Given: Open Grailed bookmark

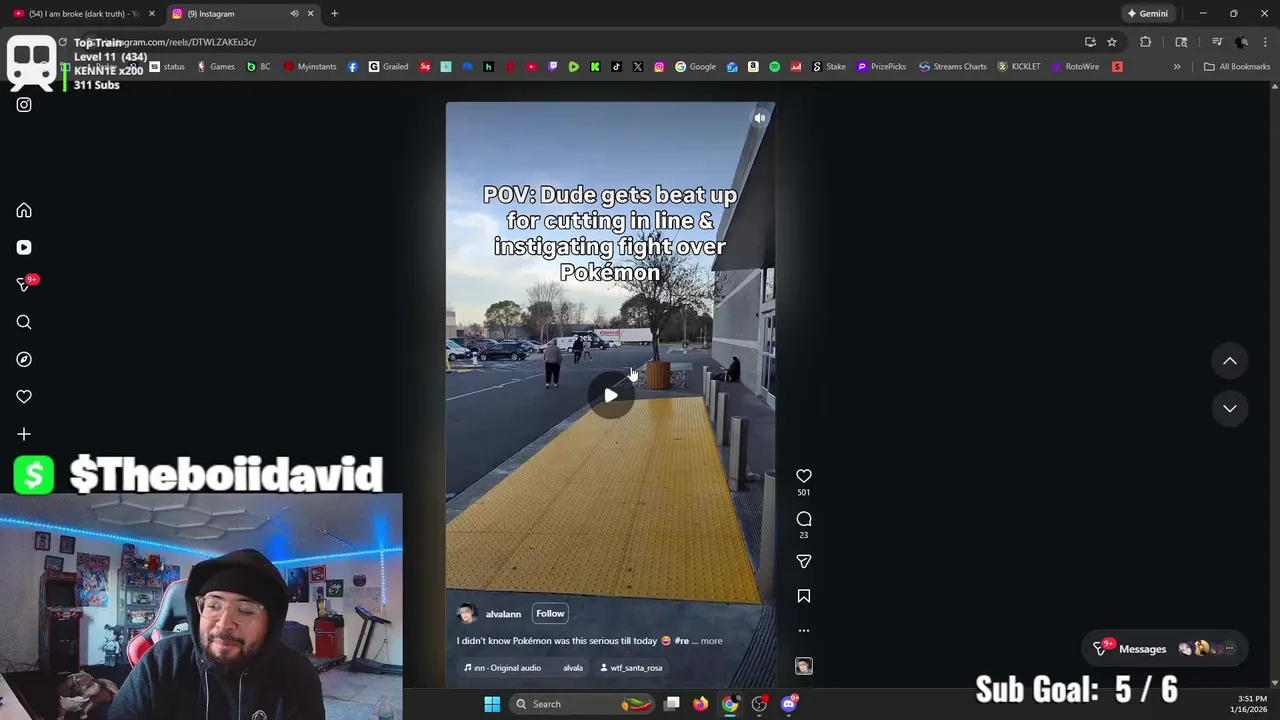Looking at the screenshot, I should (388, 67).
